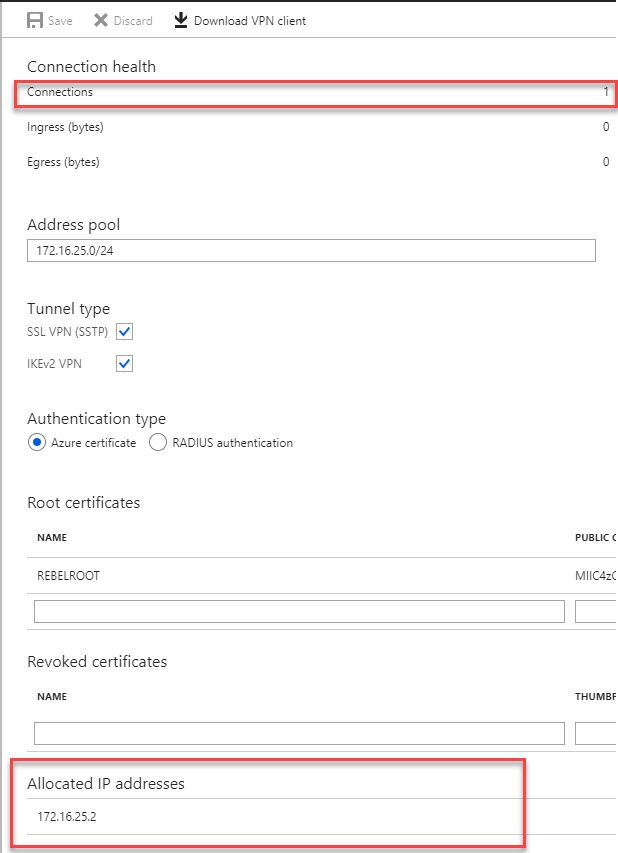
Task: Uncheck the SSL VPN (SSTP) checkbox
Action: point(125,331)
